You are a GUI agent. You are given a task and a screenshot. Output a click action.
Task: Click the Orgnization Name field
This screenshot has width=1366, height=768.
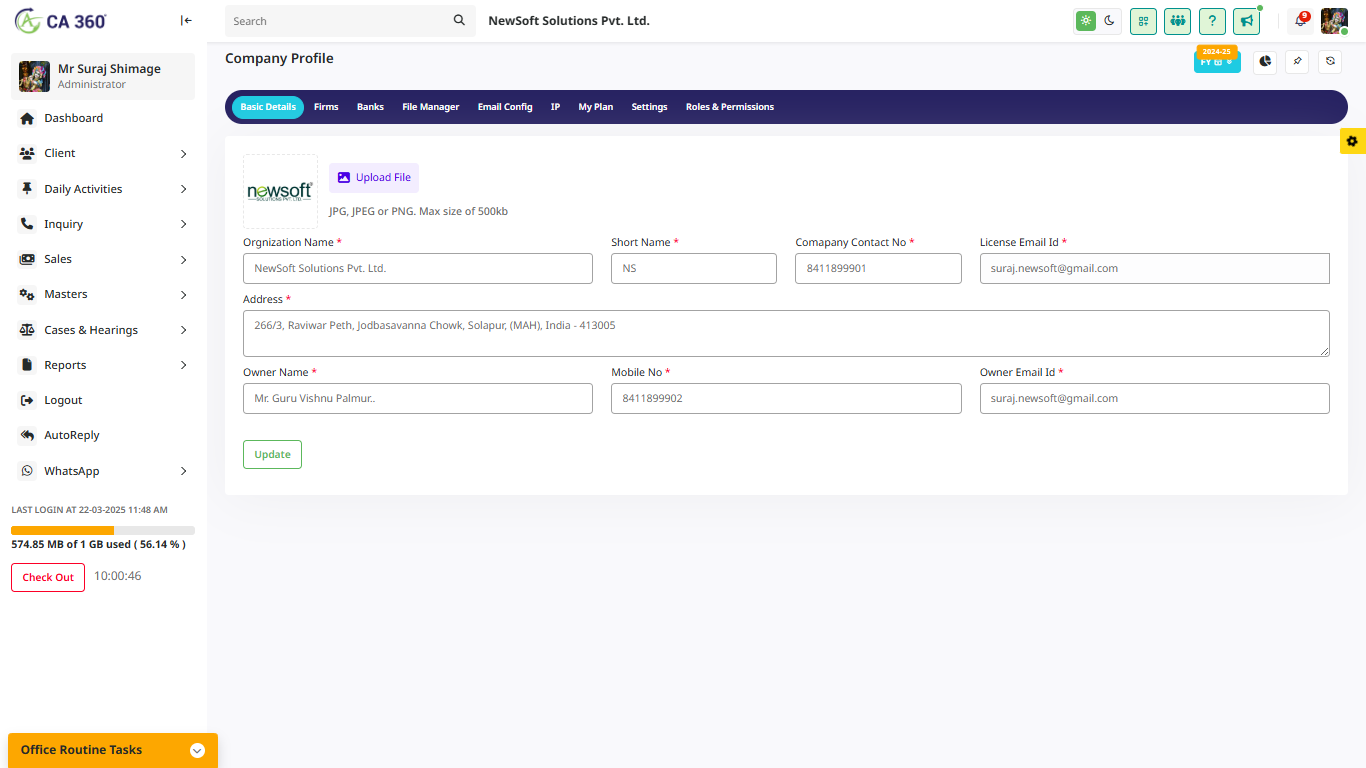pos(418,268)
